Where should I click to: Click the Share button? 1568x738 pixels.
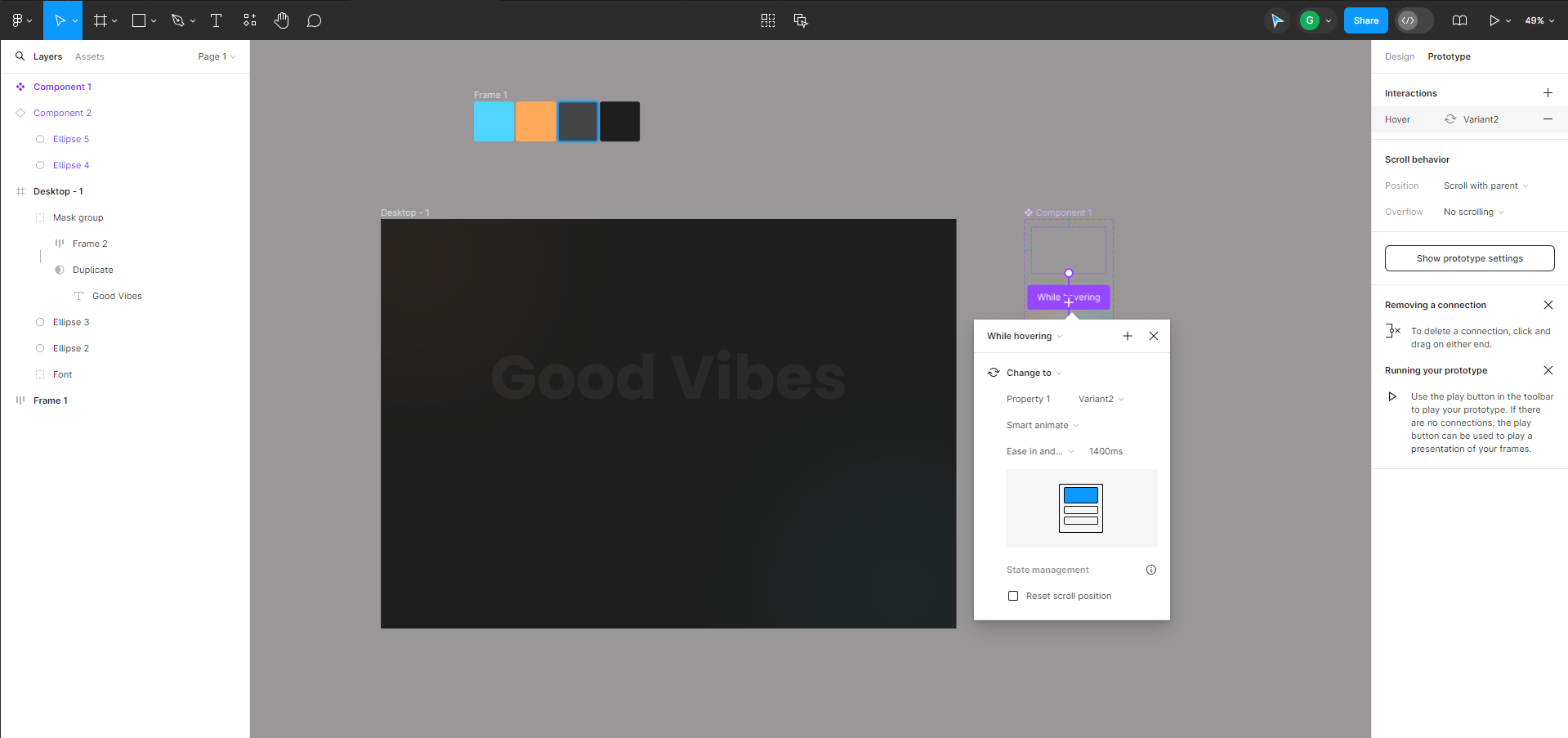[x=1365, y=20]
